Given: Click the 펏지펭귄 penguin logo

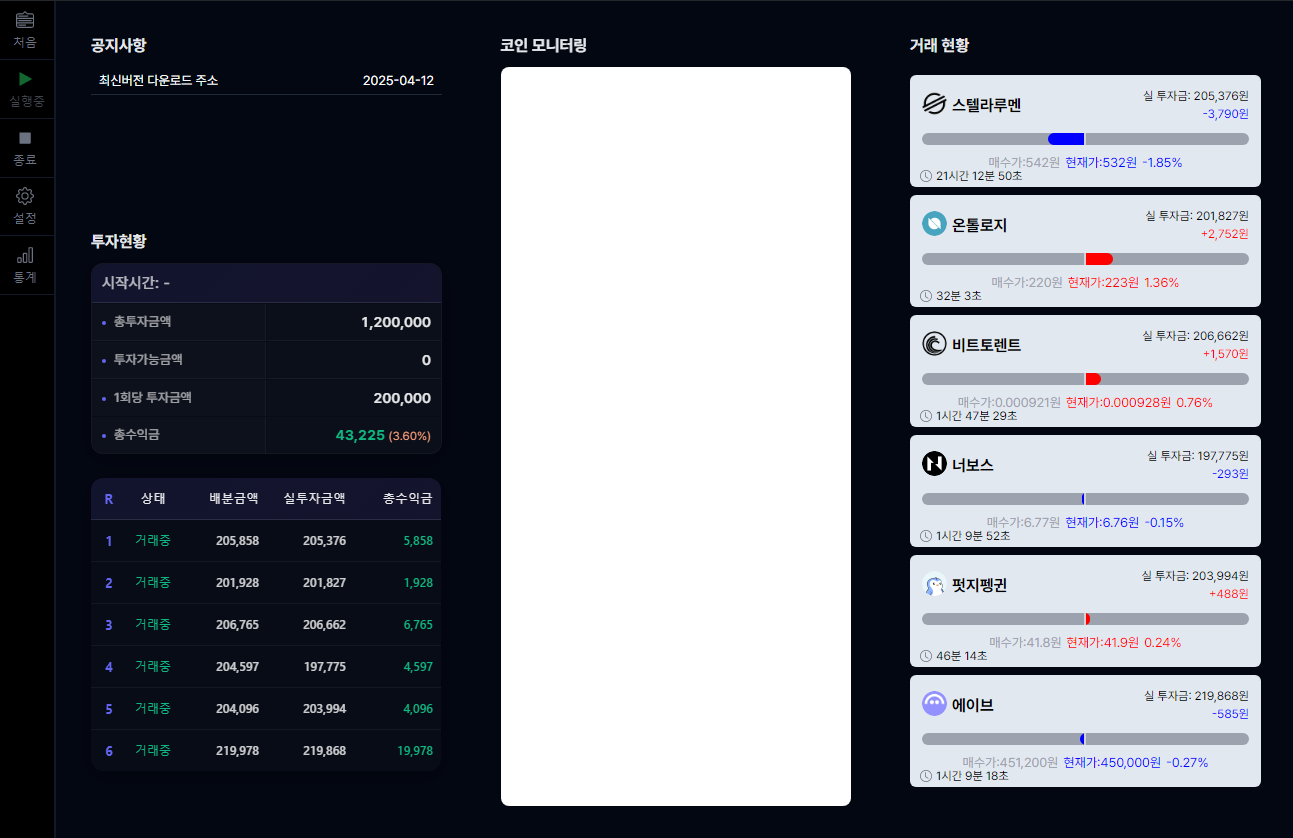Looking at the screenshot, I should click(934, 584).
